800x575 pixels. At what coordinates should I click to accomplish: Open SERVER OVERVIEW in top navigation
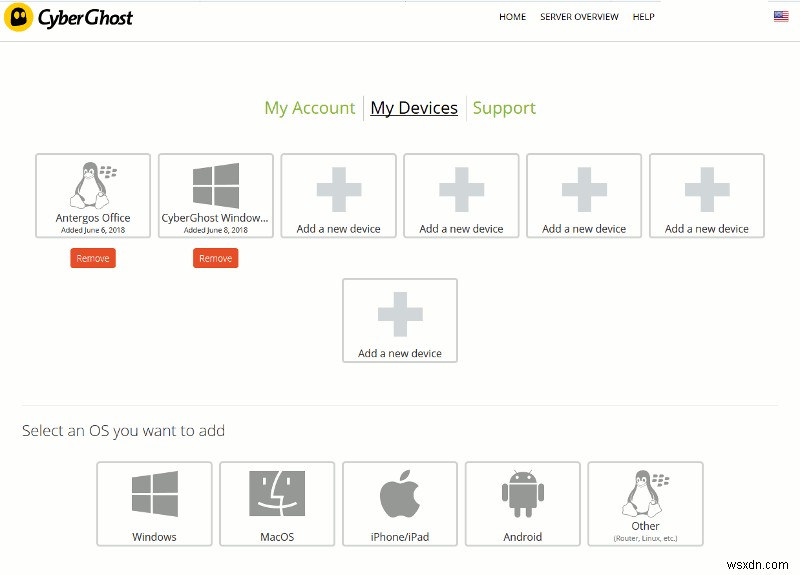coord(579,17)
